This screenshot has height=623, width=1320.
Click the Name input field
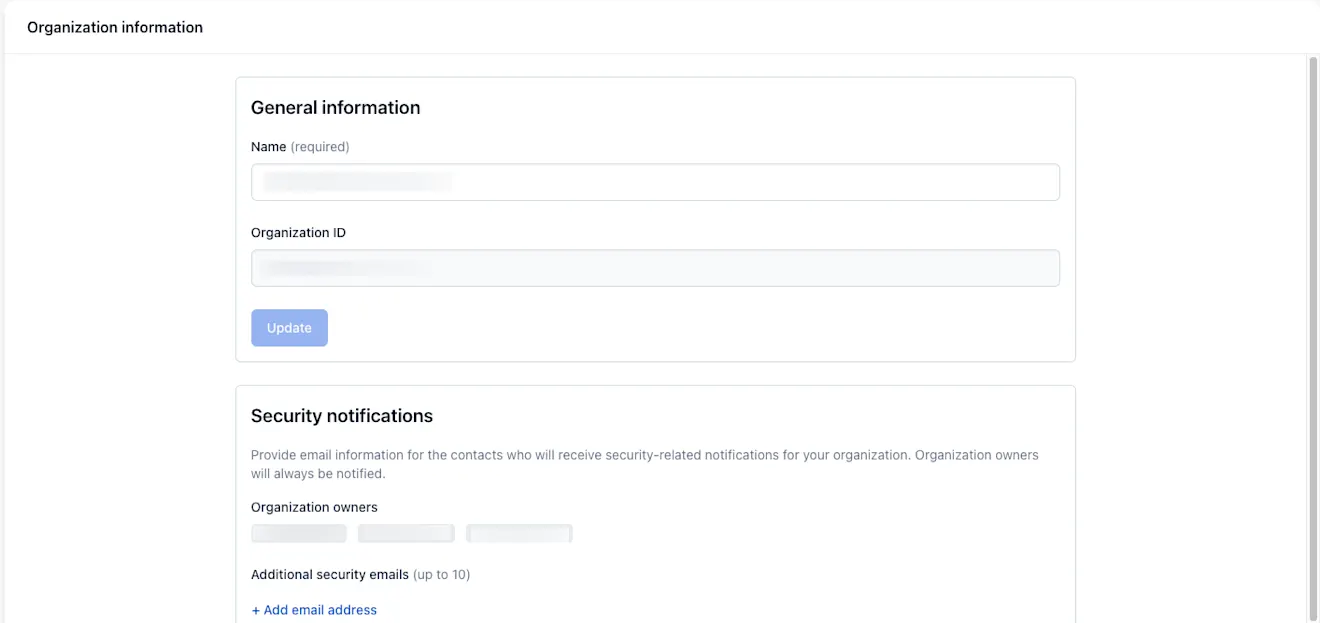[655, 182]
